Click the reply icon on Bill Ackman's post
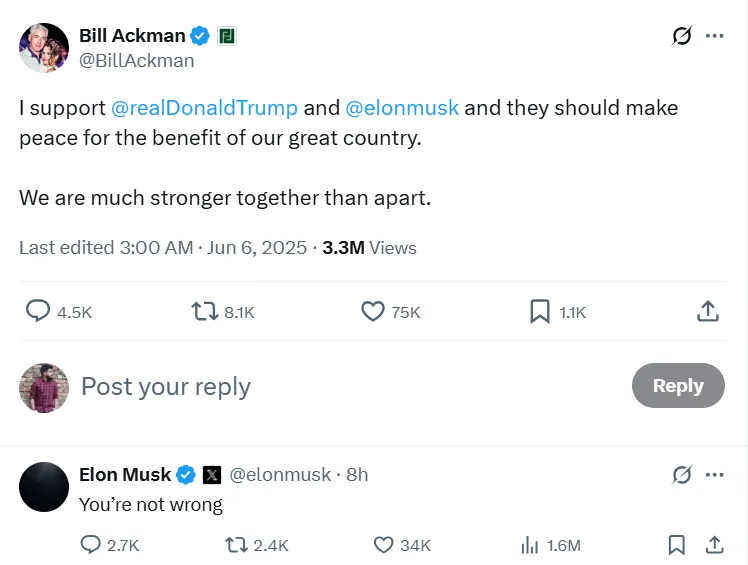Screen dimensions: 748x565 [x=38, y=312]
